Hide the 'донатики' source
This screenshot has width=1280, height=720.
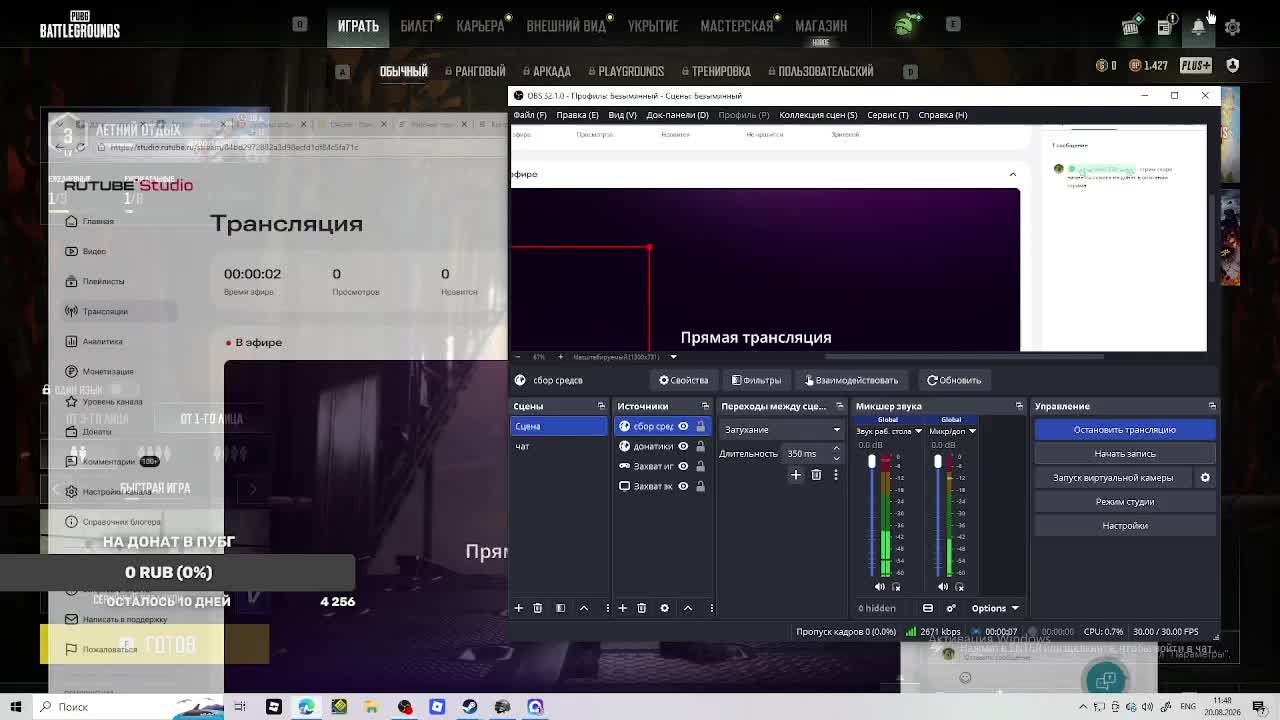[683, 446]
